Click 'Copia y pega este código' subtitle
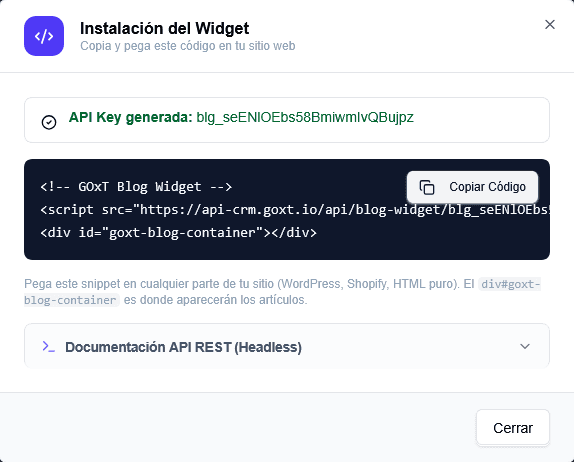 [x=187, y=46]
